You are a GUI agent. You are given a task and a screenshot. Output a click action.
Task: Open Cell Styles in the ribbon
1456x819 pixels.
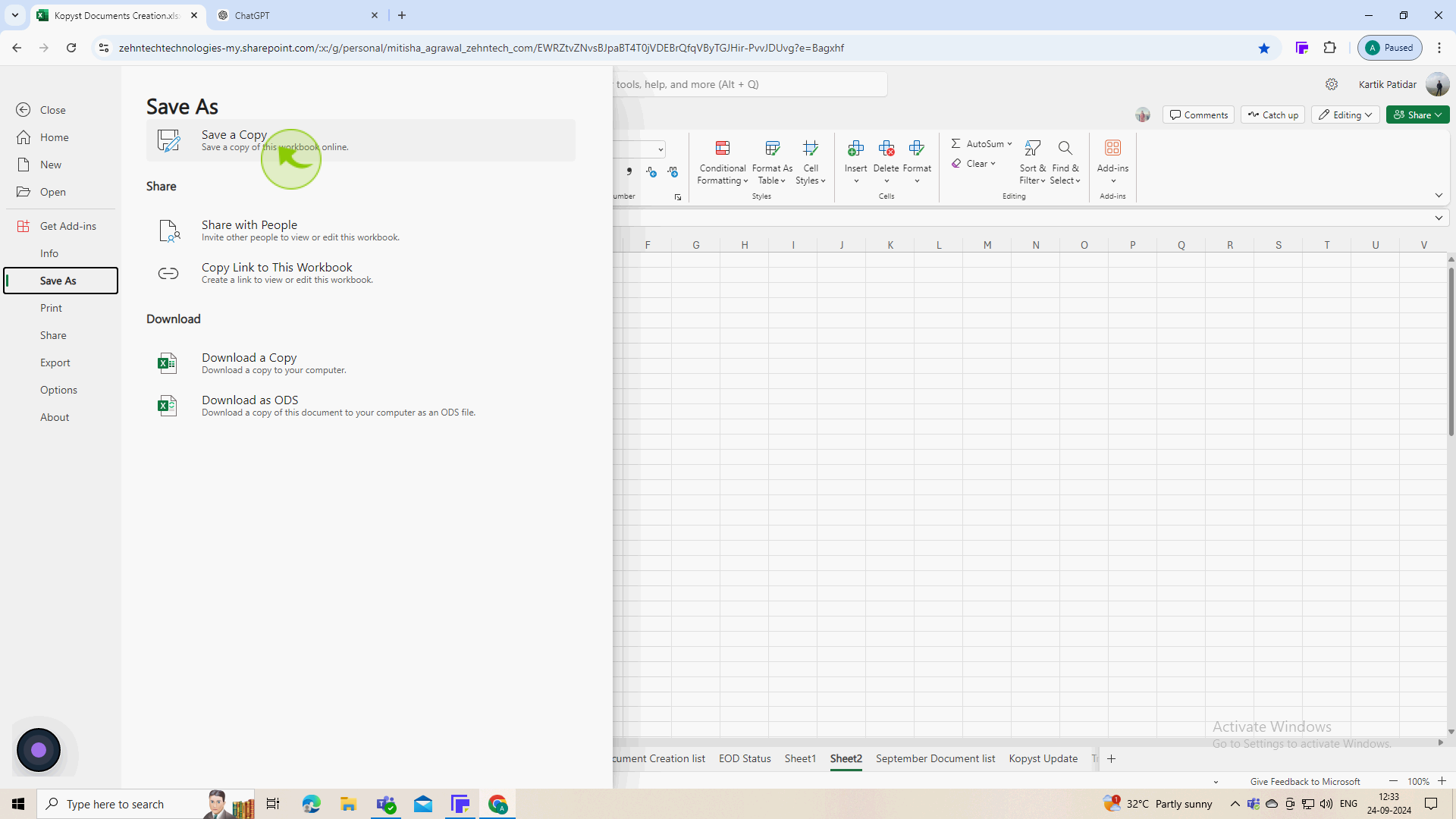click(x=811, y=163)
